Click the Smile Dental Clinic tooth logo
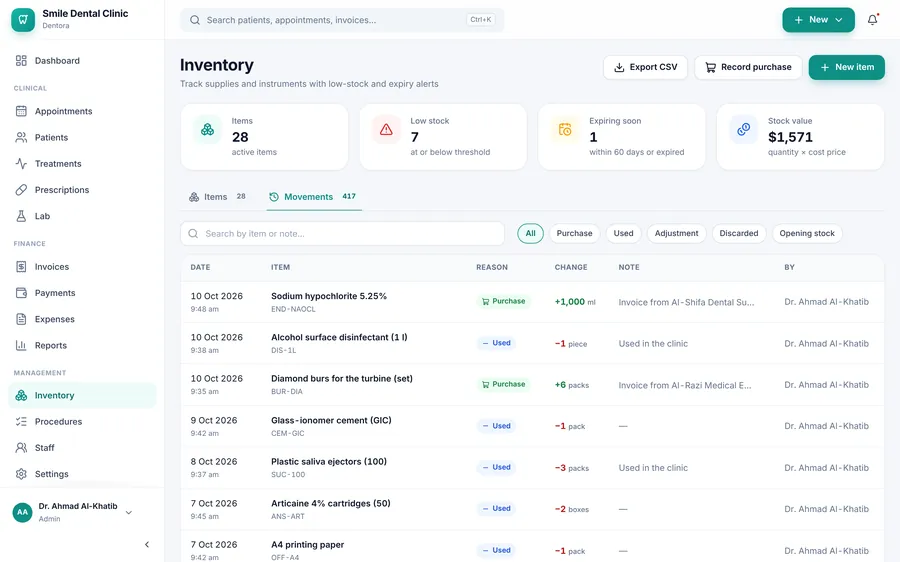Viewport: 900px width, 562px height. pyautogui.click(x=23, y=20)
